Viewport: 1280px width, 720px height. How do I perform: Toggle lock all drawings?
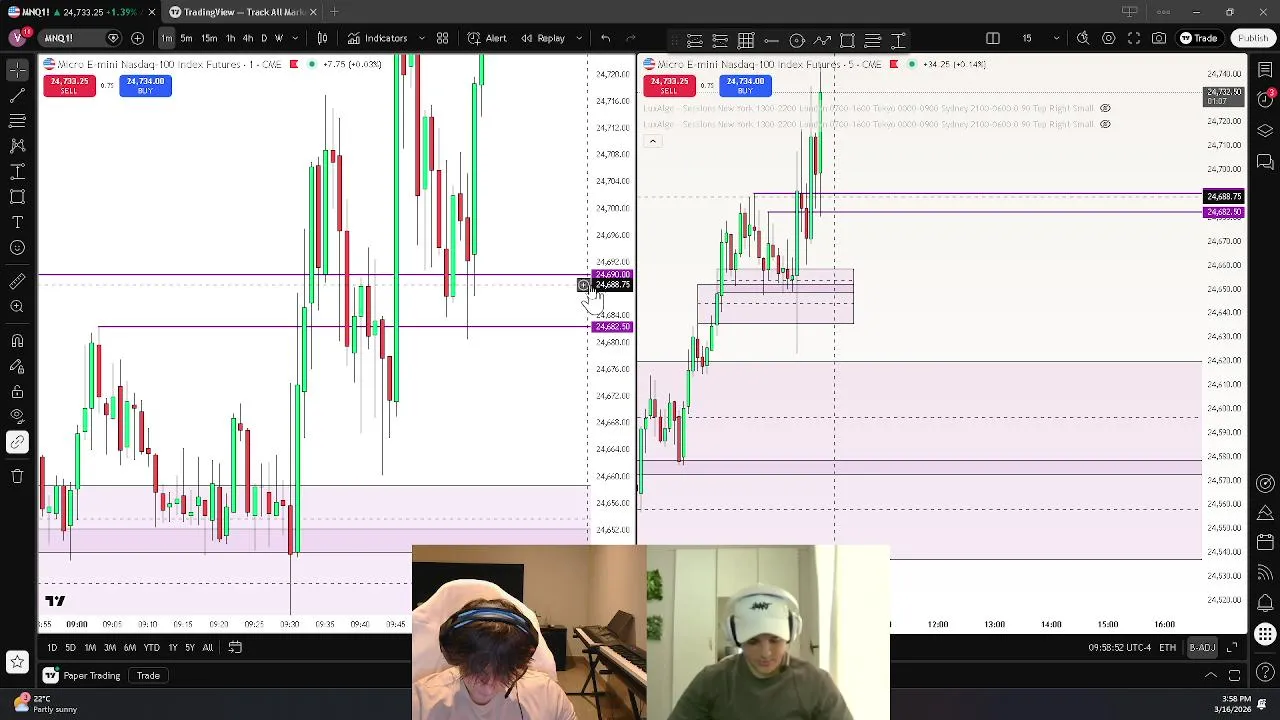tap(17, 391)
